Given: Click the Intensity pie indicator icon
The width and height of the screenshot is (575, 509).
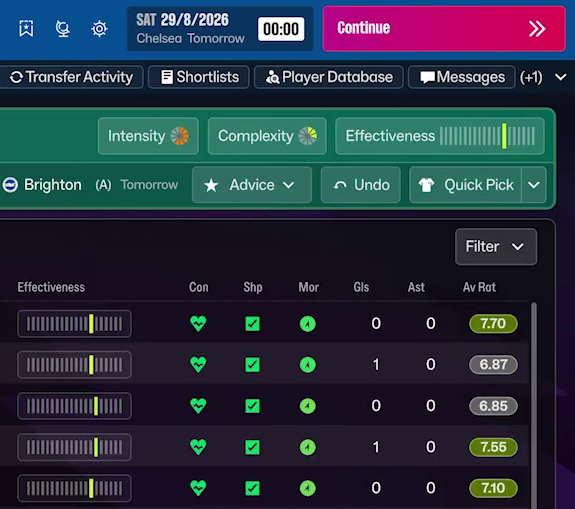Looking at the screenshot, I should (179, 136).
